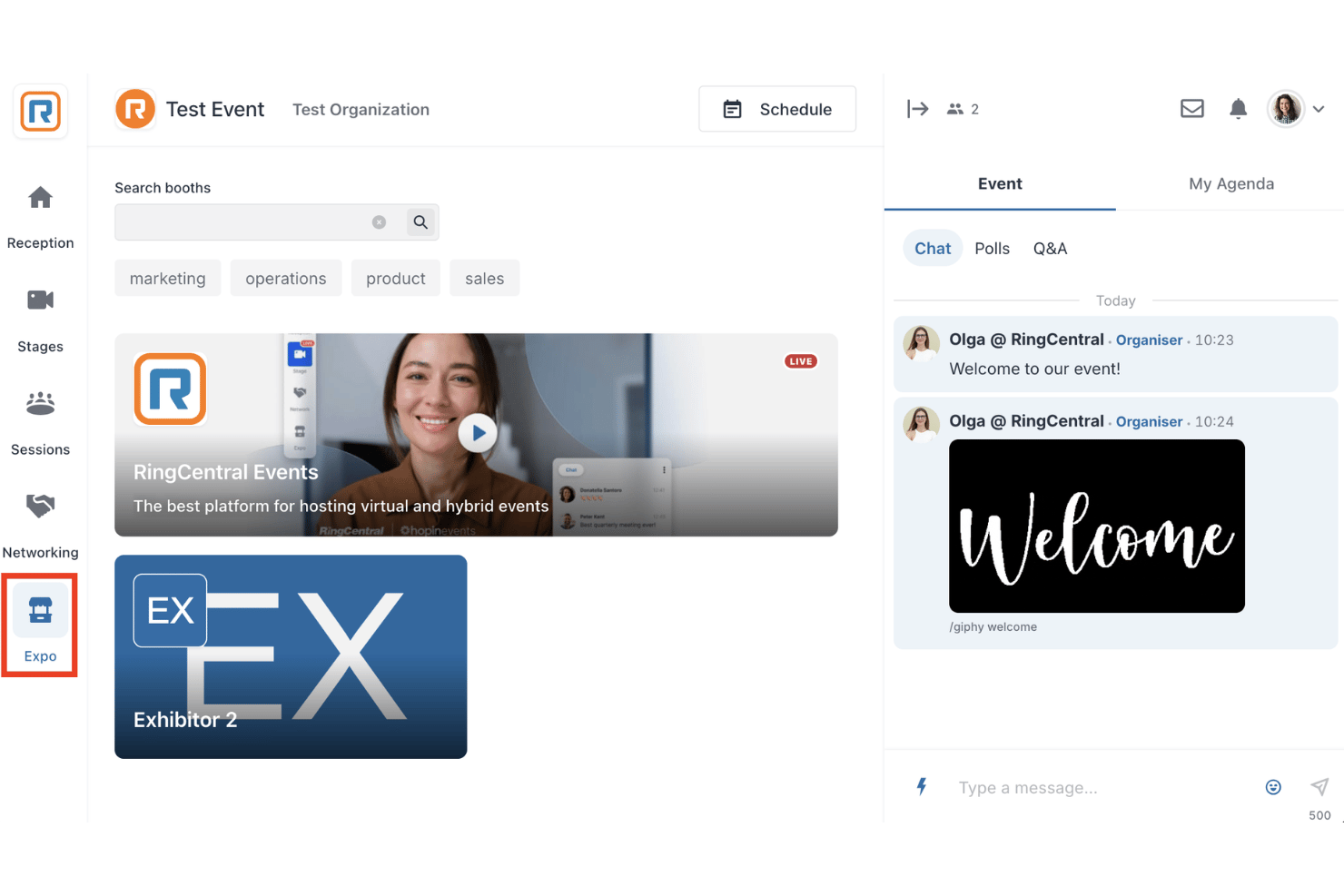
Task: Filter booths by product tag
Action: click(396, 279)
